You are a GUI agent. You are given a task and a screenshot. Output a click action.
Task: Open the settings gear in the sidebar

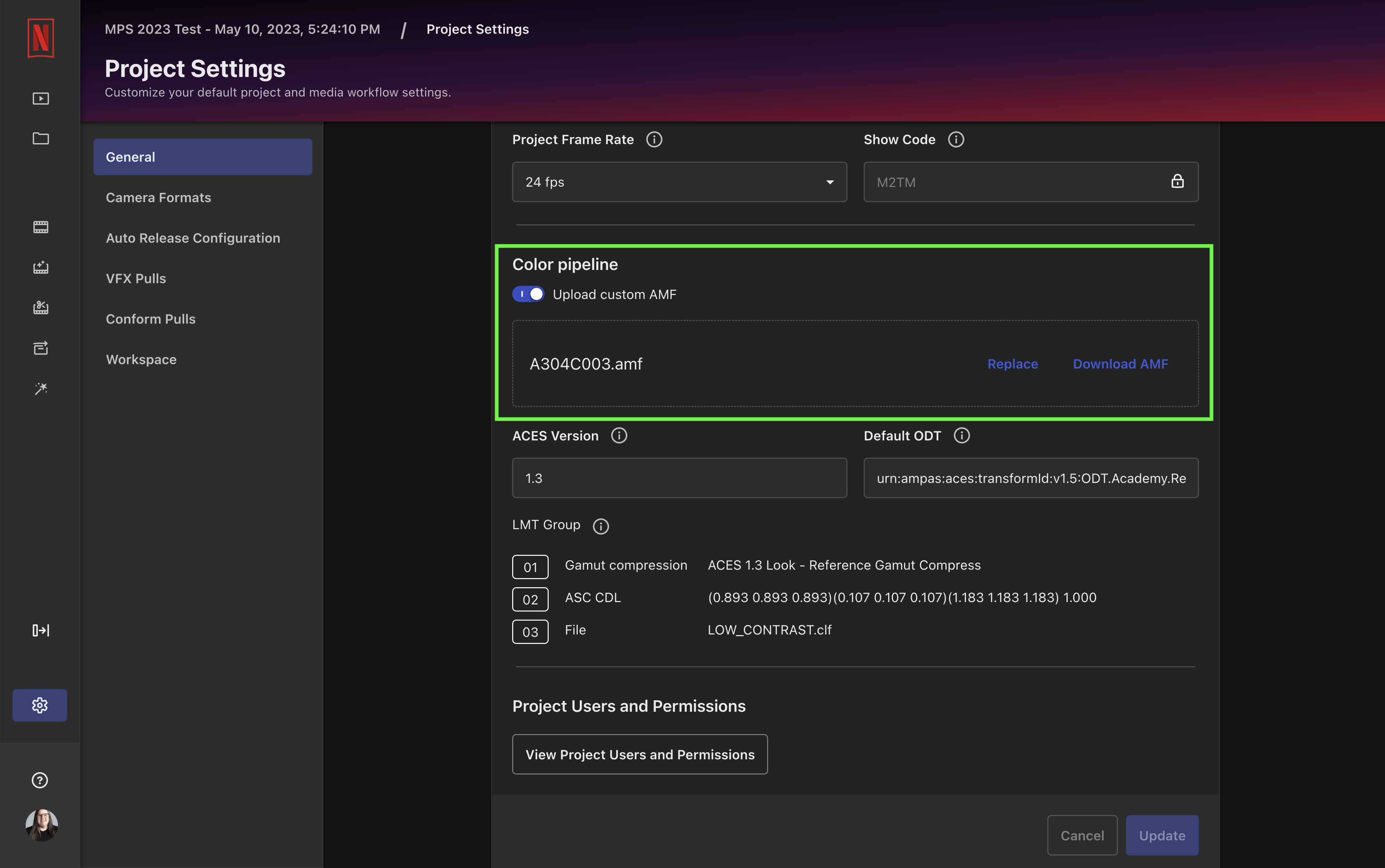click(x=40, y=705)
